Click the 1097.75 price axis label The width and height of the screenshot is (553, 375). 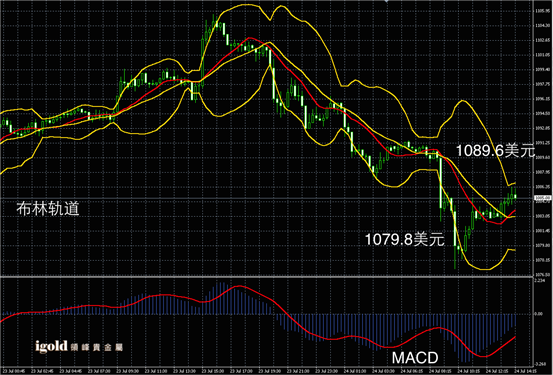(x=542, y=84)
